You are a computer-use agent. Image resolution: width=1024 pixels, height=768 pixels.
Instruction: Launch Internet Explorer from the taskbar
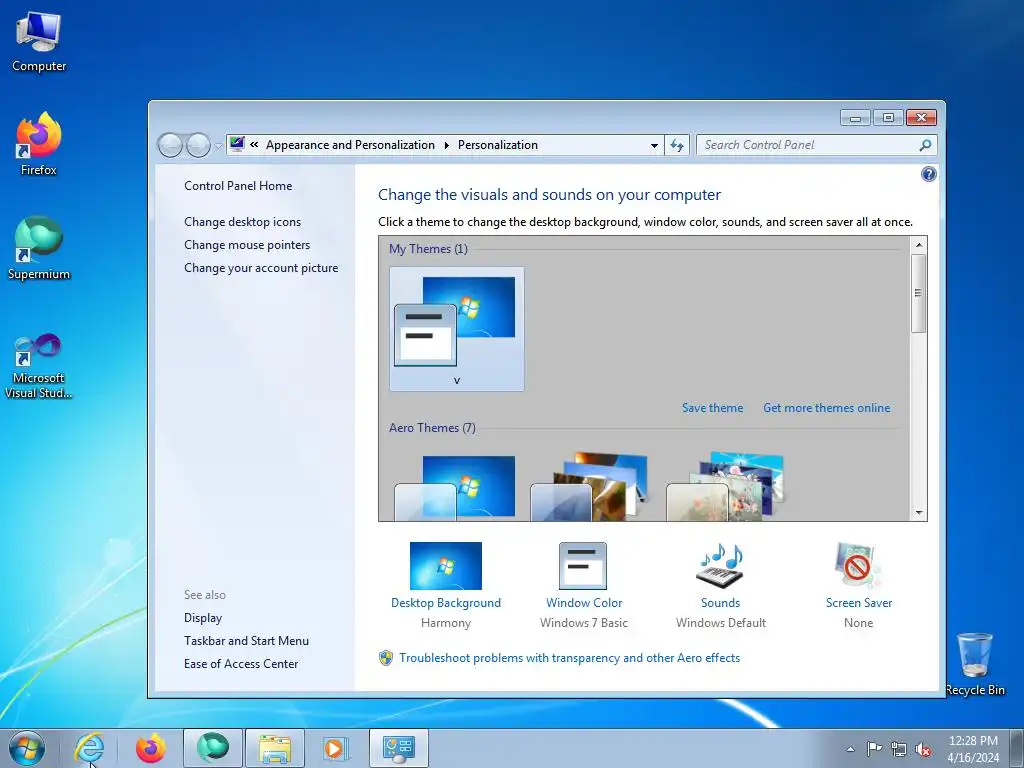tap(89, 748)
